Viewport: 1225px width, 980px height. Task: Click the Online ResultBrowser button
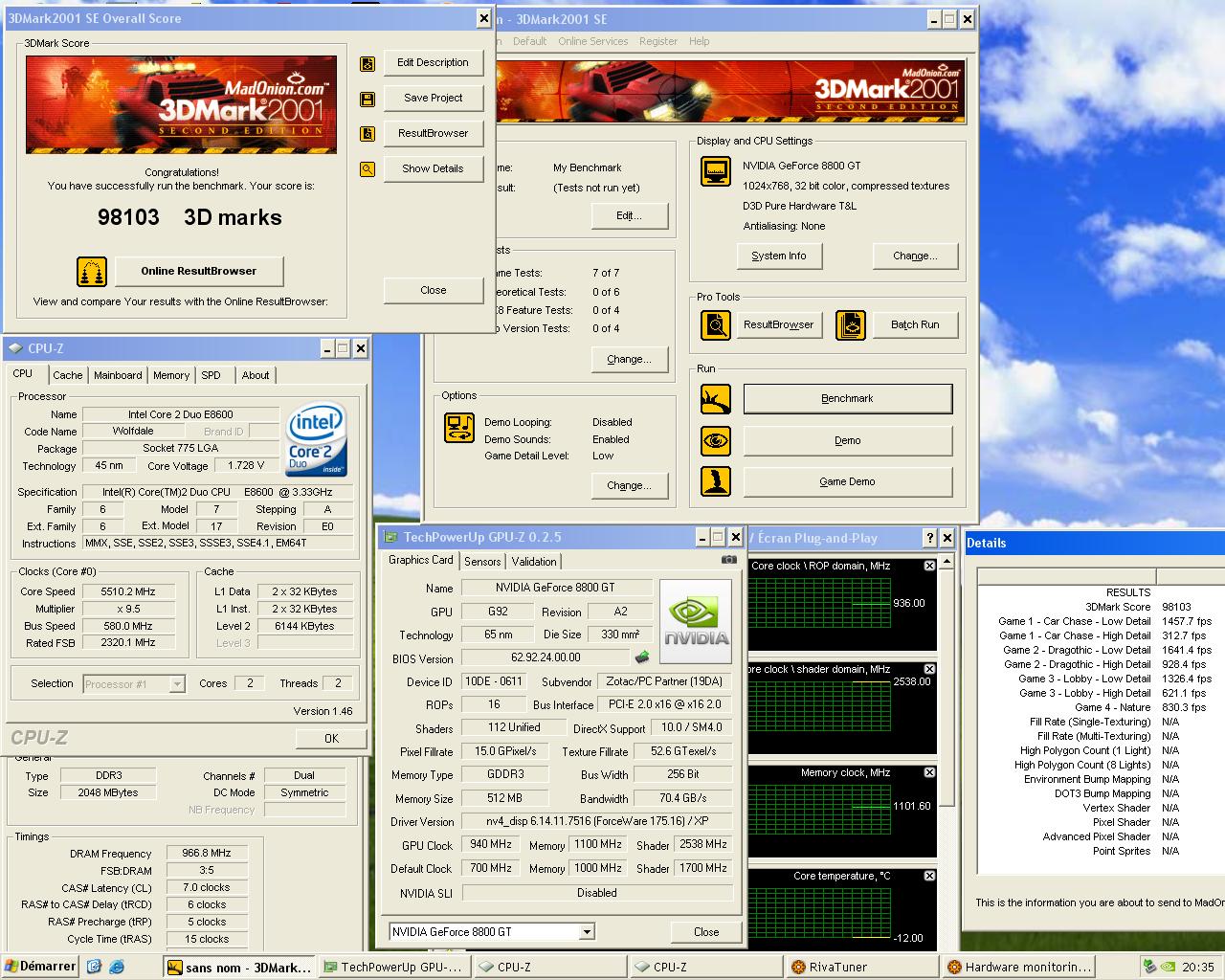(x=199, y=272)
